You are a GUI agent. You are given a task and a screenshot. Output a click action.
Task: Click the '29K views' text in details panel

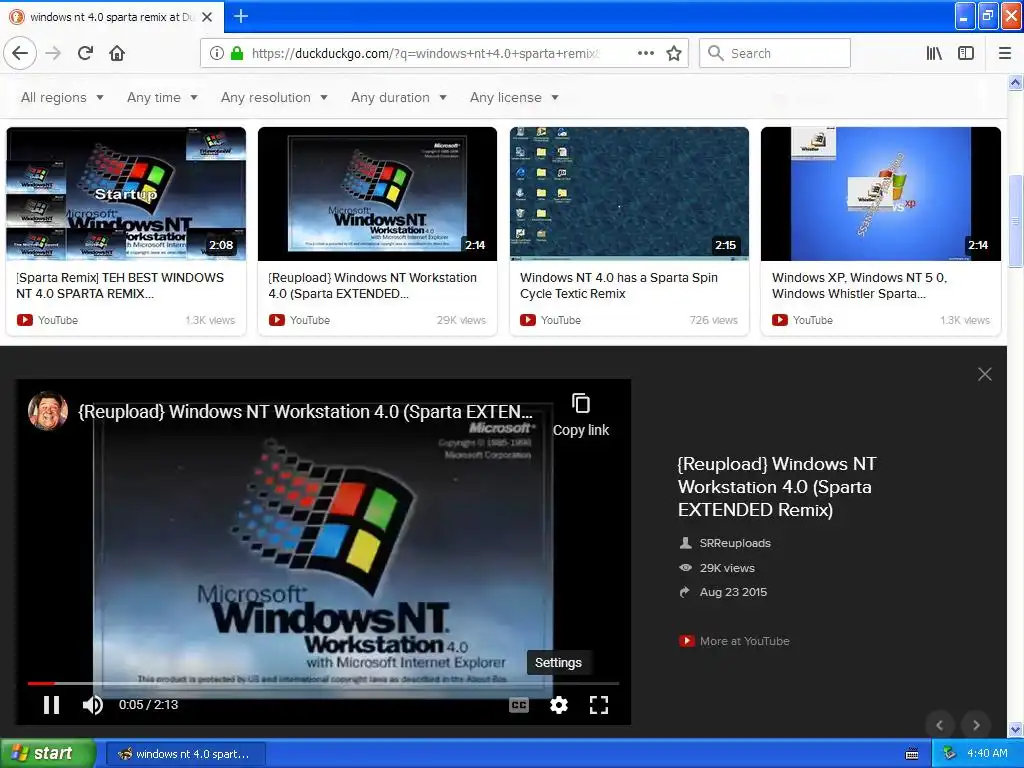[727, 568]
